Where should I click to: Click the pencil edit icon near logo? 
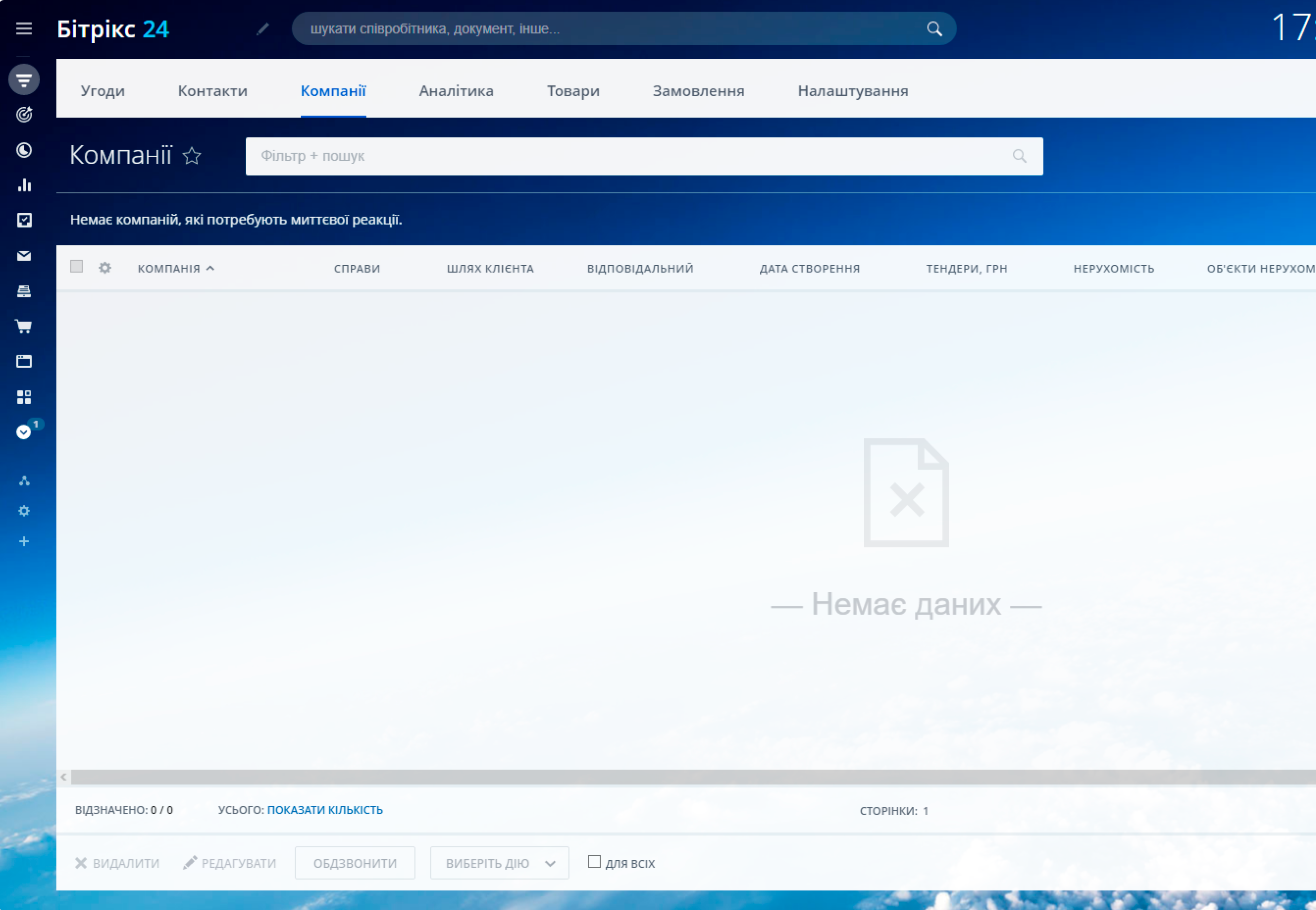[263, 29]
